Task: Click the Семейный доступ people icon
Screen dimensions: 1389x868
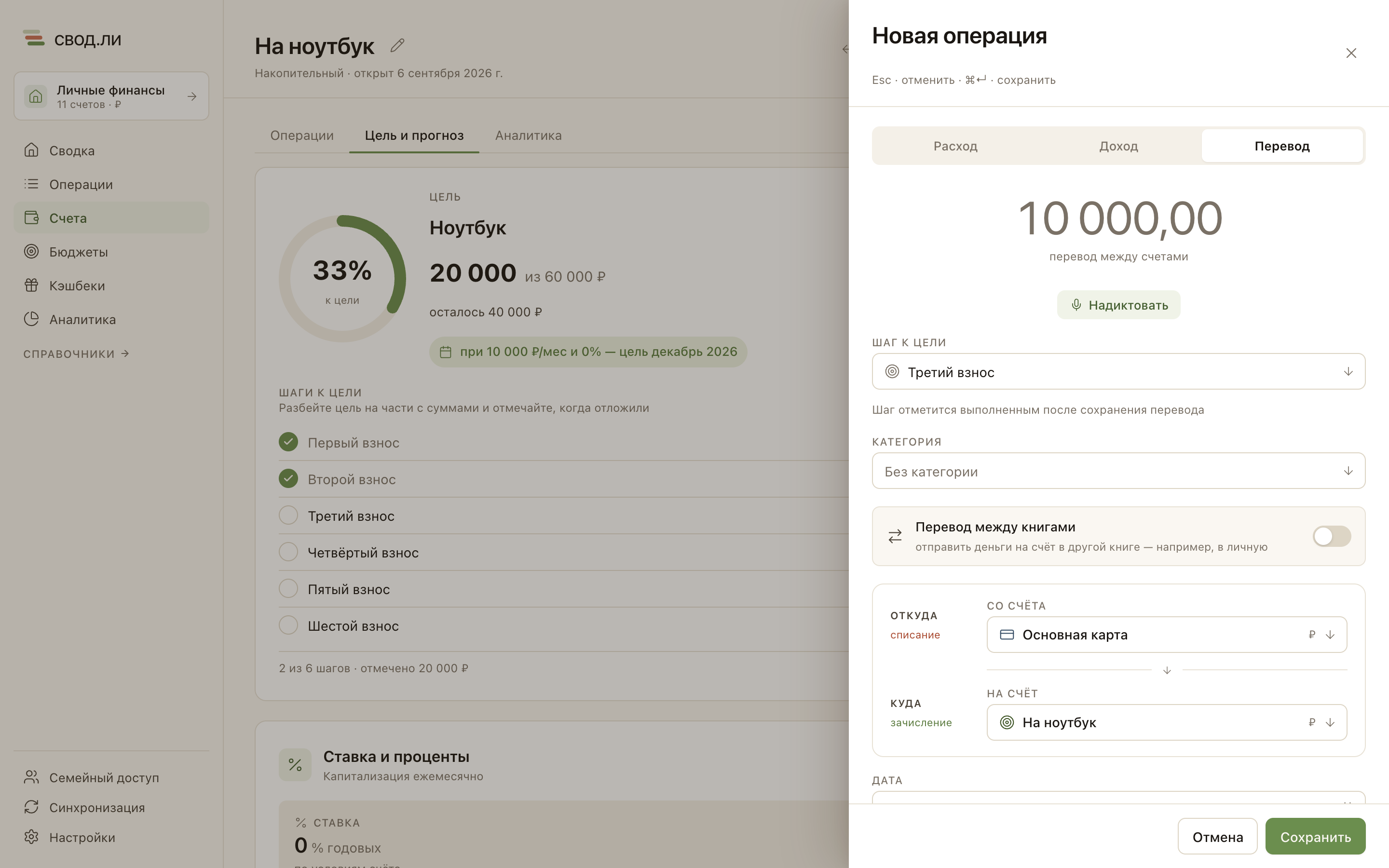Action: [x=31, y=777]
